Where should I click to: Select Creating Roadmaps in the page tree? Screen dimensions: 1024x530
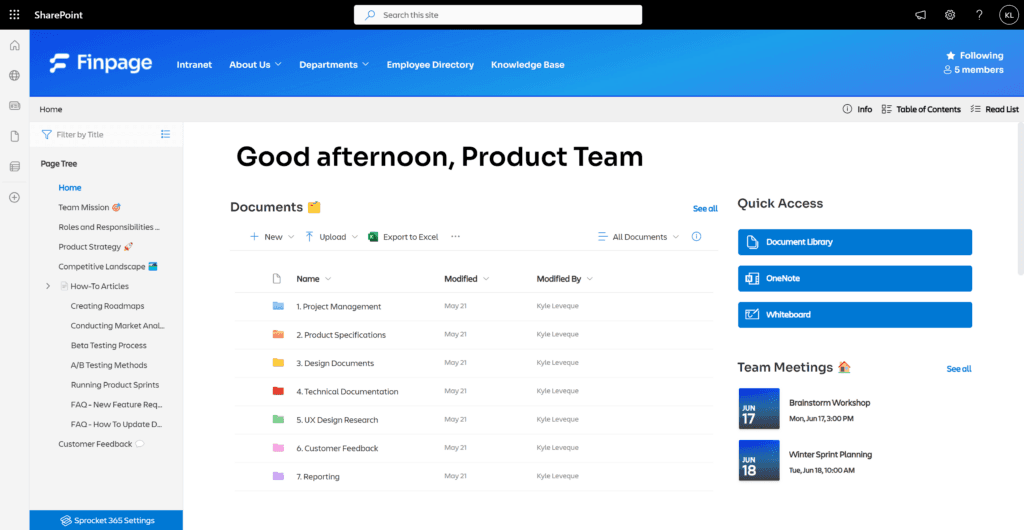[107, 305]
